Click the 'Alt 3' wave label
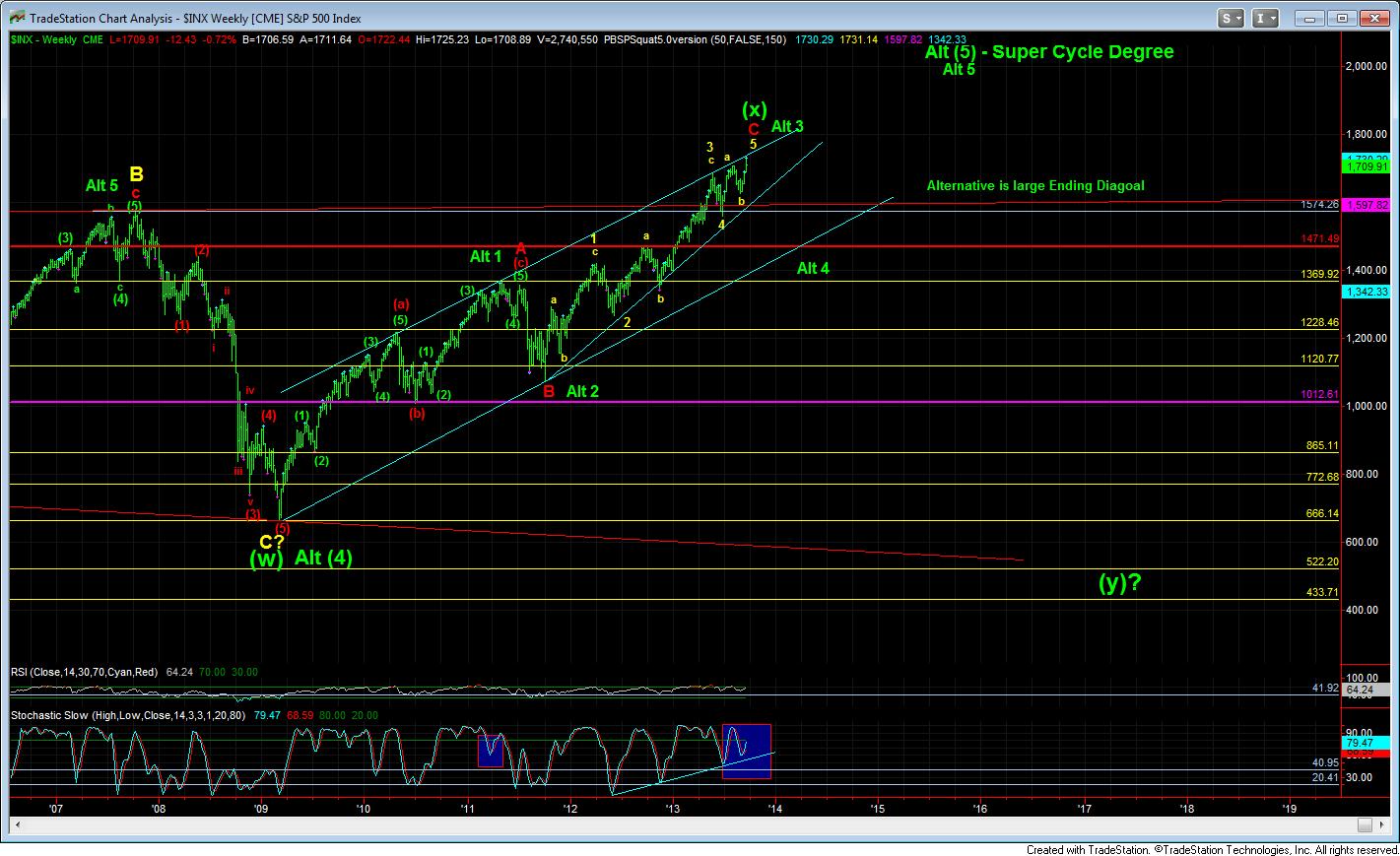The height and width of the screenshot is (856, 1400). pyautogui.click(x=787, y=126)
